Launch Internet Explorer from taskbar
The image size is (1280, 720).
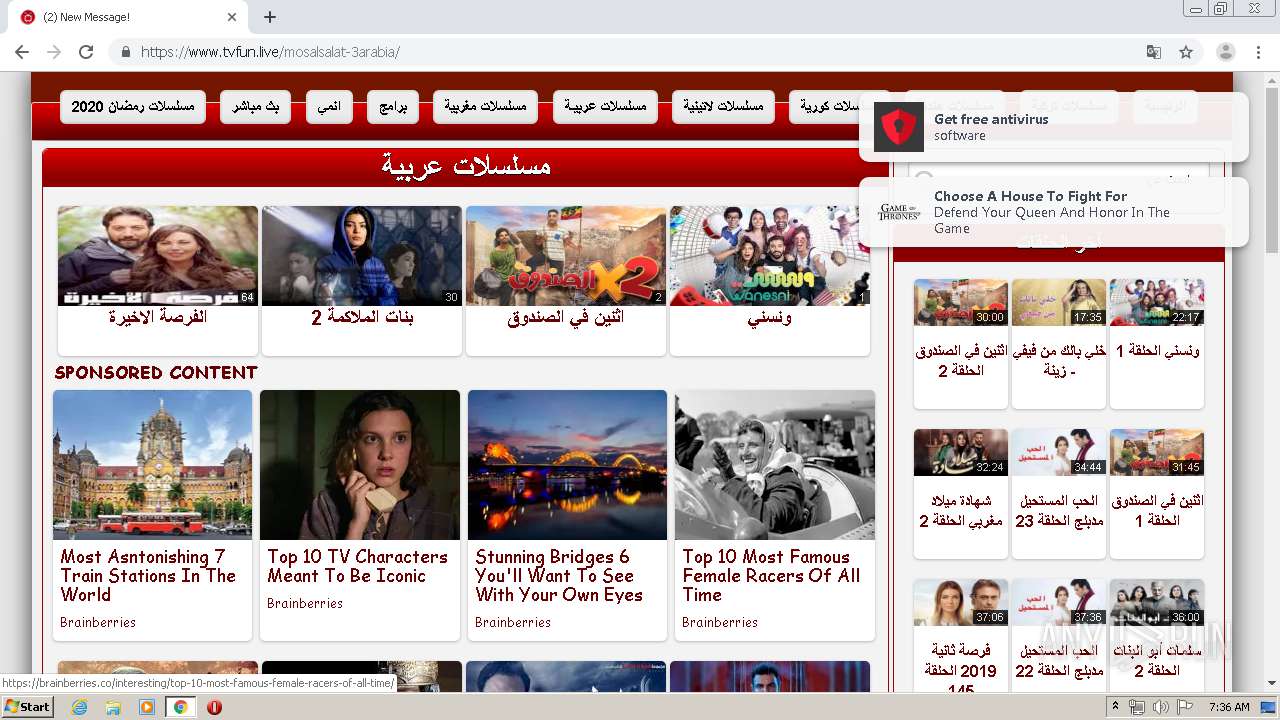click(x=80, y=707)
